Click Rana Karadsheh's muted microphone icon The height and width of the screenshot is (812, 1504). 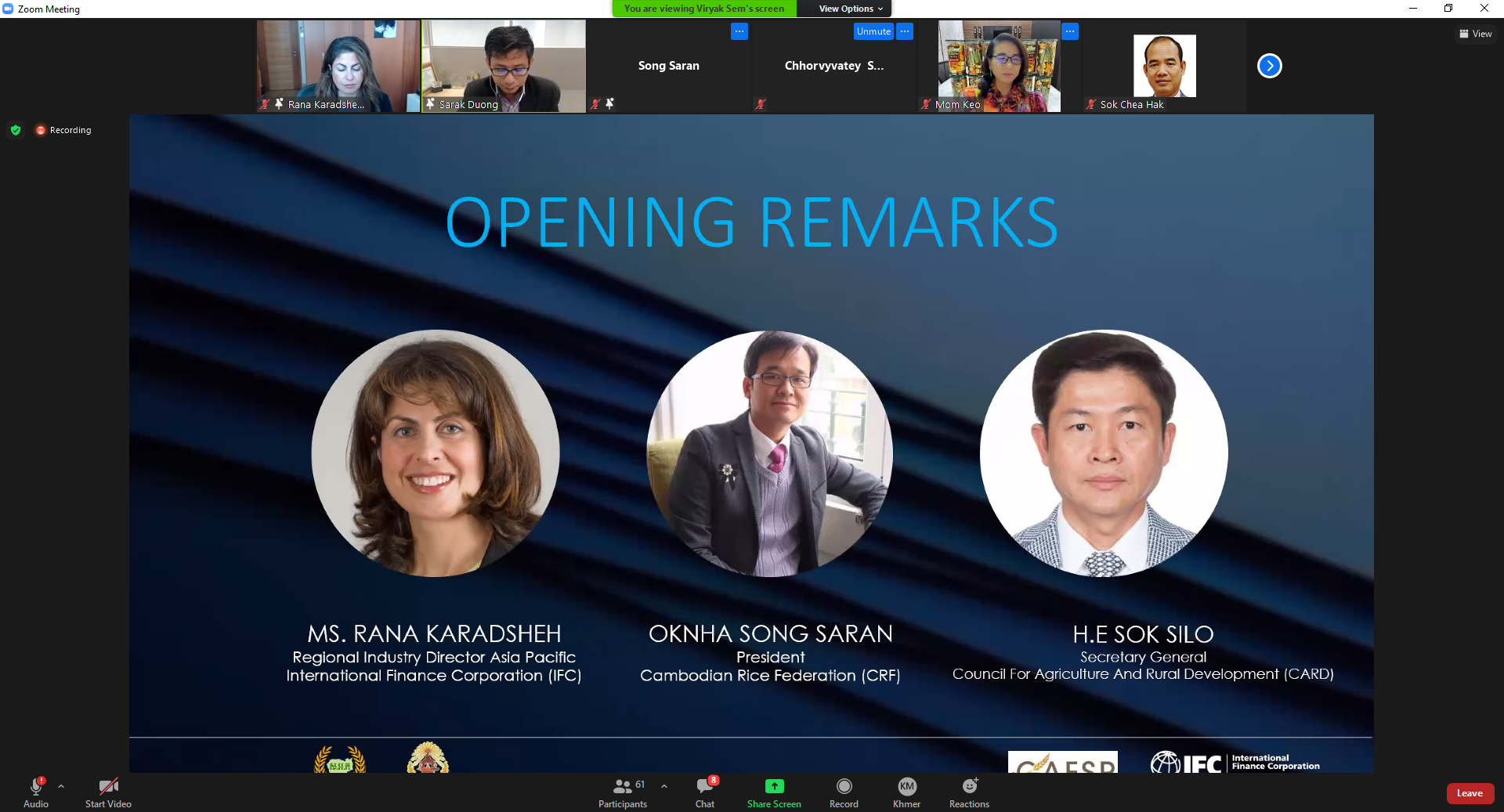(x=265, y=104)
